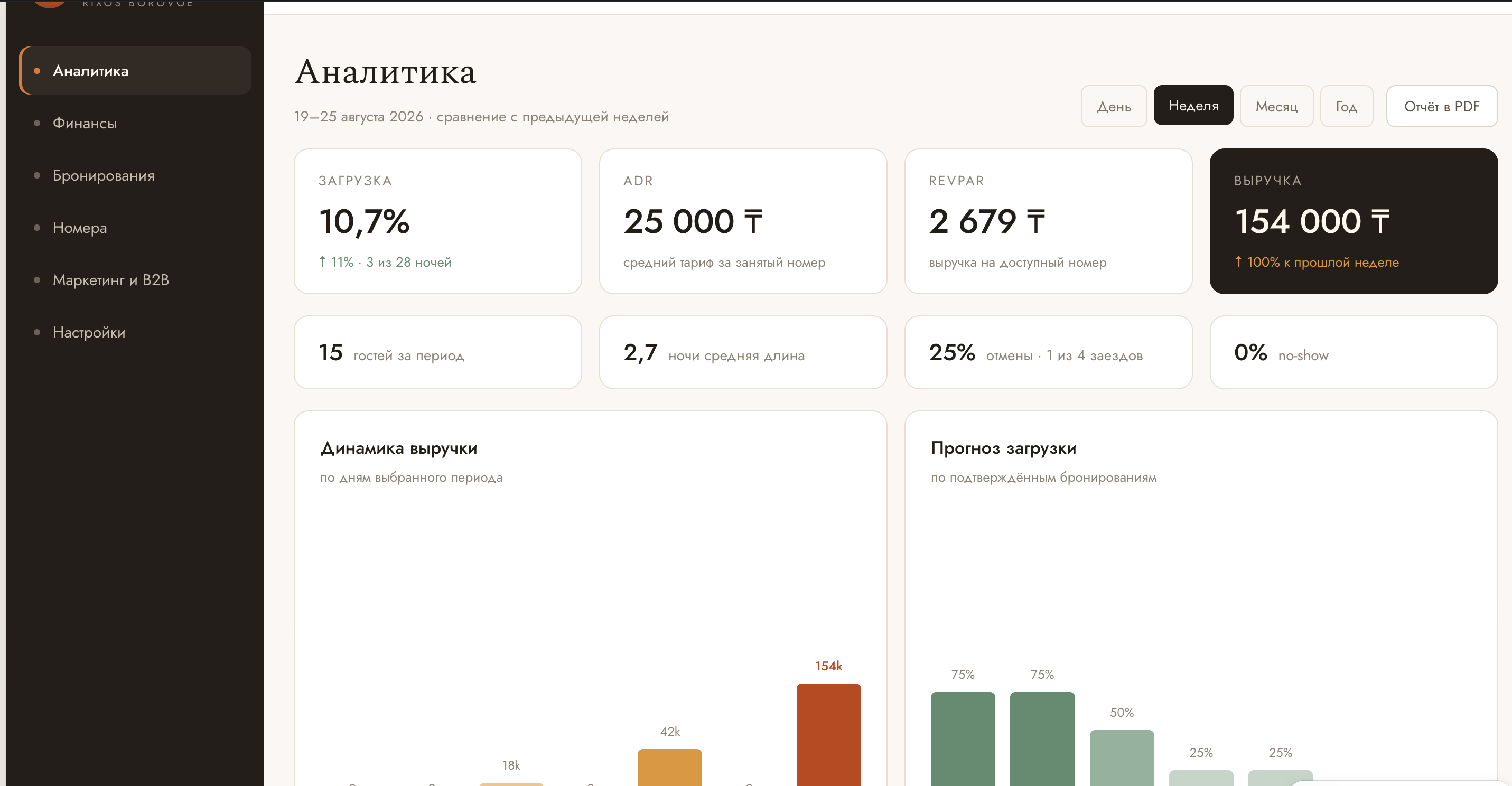Click the '↑ 100% к прошлой неделе' text

[1316, 262]
